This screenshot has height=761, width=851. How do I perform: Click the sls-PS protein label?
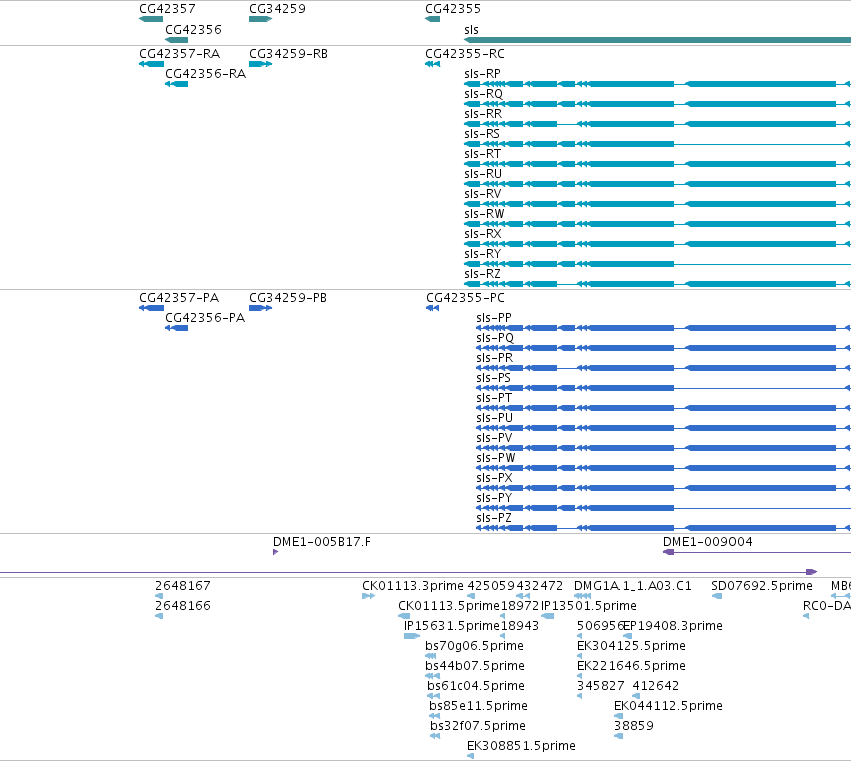[493, 378]
